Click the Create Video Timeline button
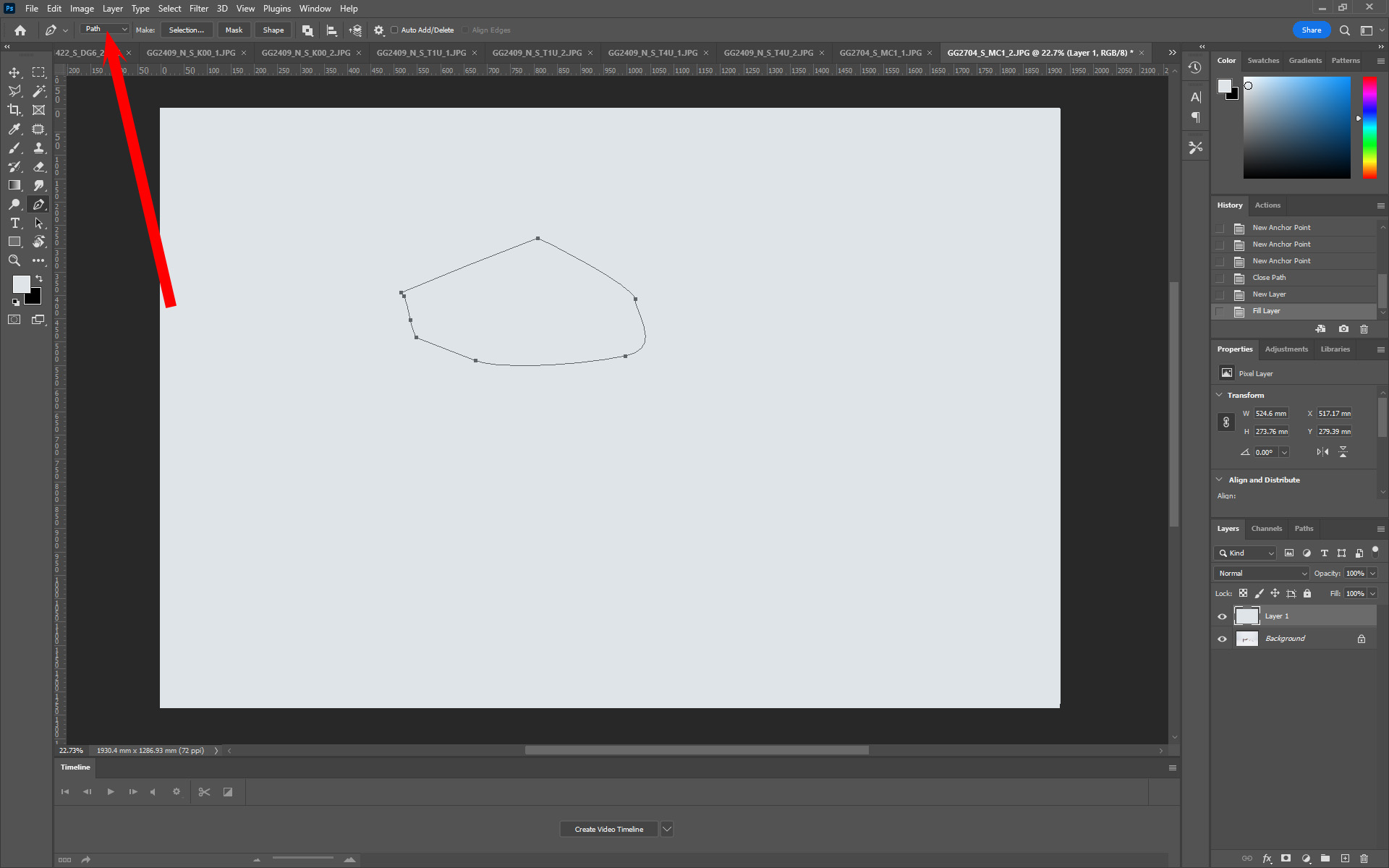This screenshot has width=1389, height=868. pos(608,829)
